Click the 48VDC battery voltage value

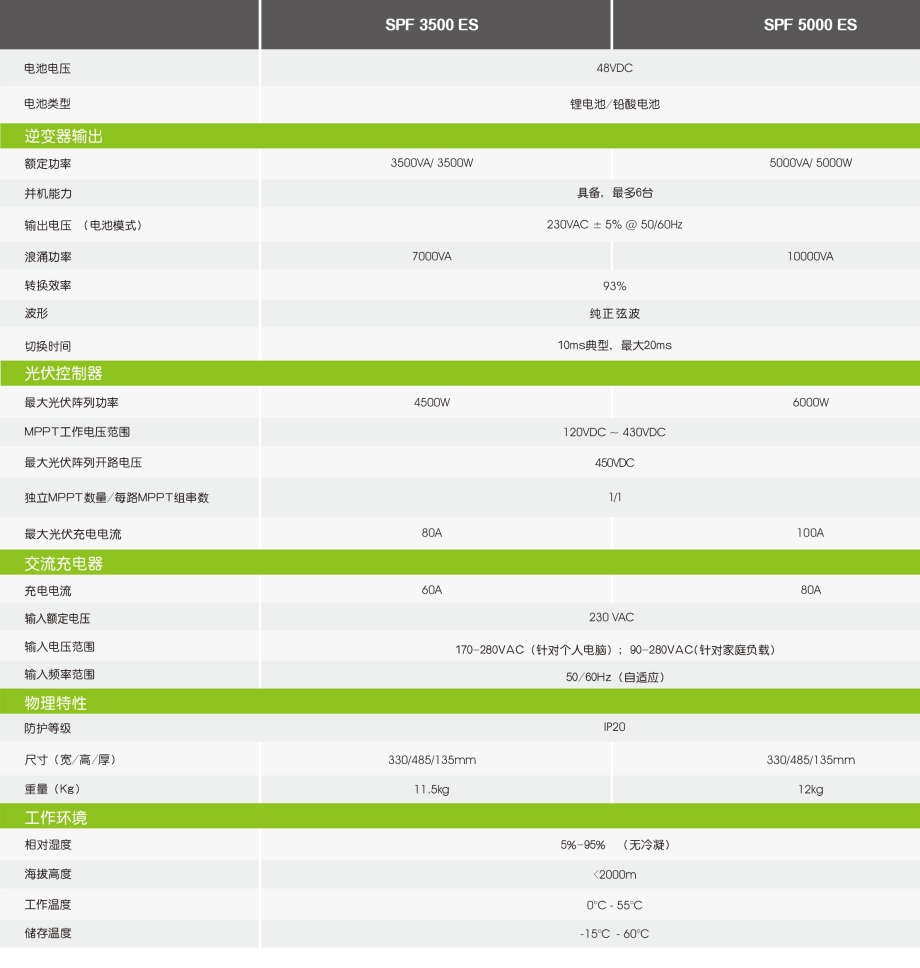(x=614, y=68)
